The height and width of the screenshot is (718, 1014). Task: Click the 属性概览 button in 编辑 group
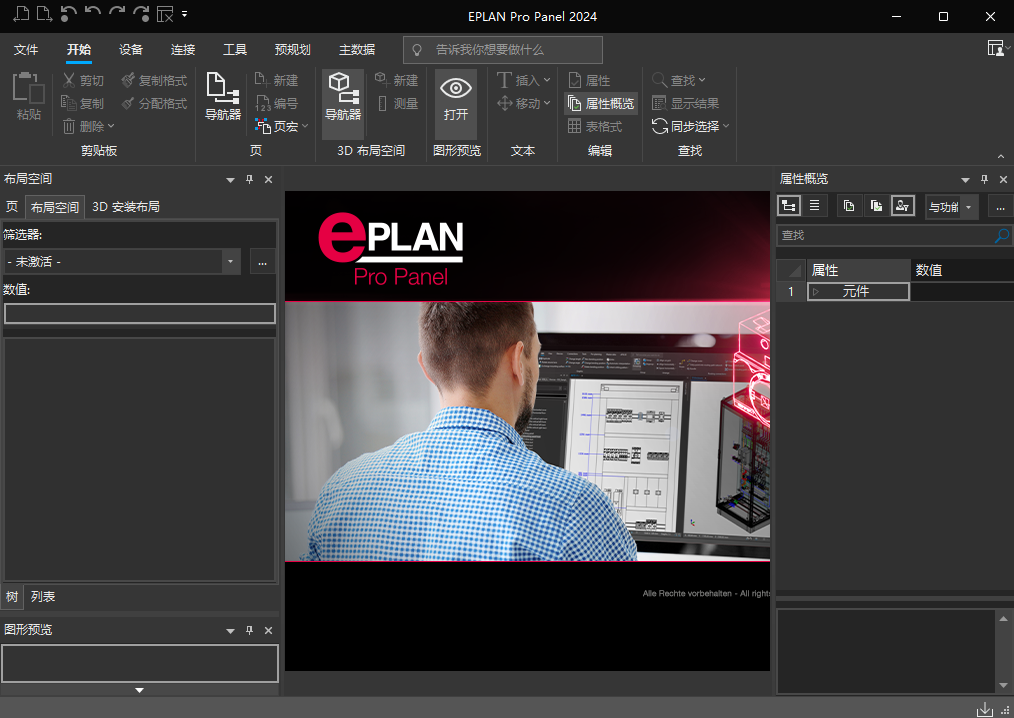[601, 103]
